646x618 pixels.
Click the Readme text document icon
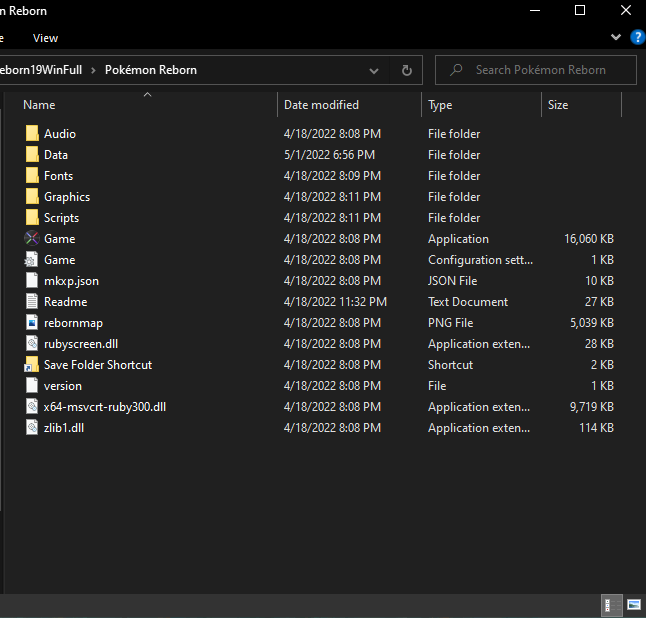click(32, 302)
